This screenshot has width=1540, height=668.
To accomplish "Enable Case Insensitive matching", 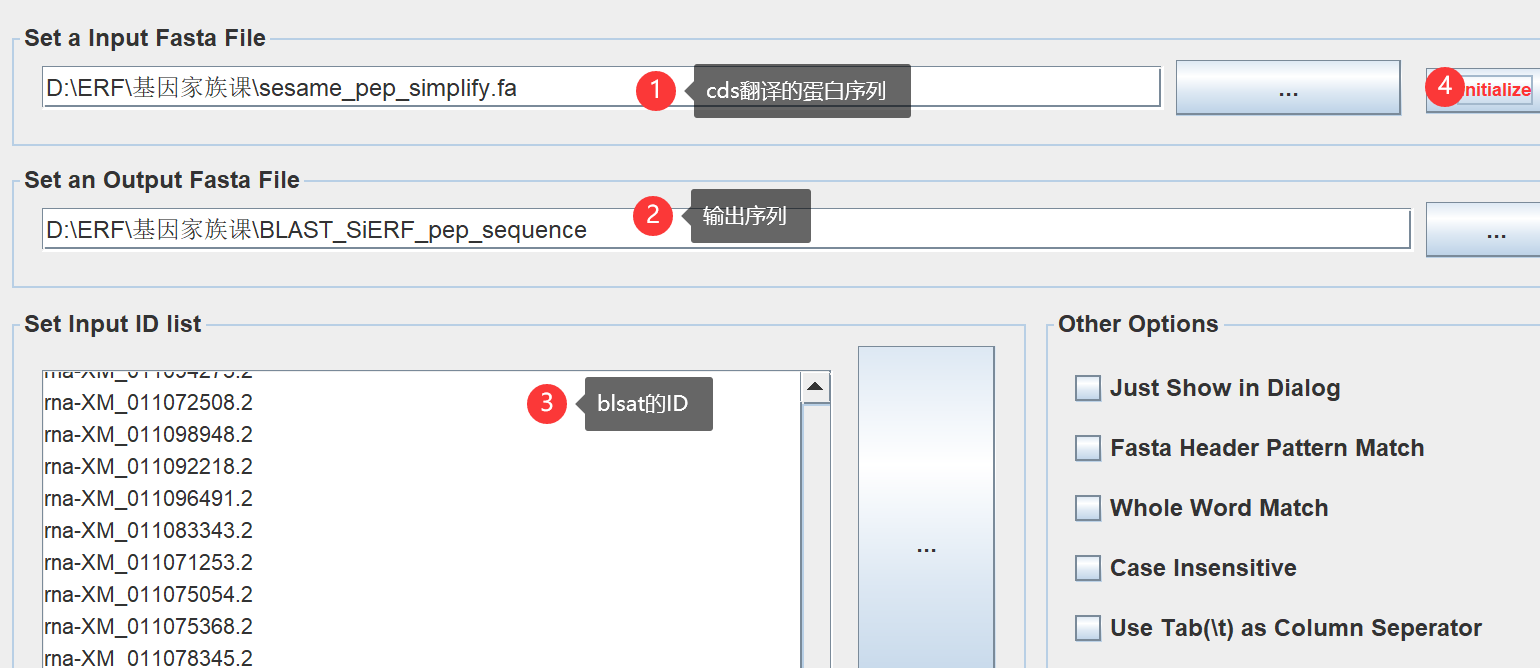I will (x=1088, y=568).
